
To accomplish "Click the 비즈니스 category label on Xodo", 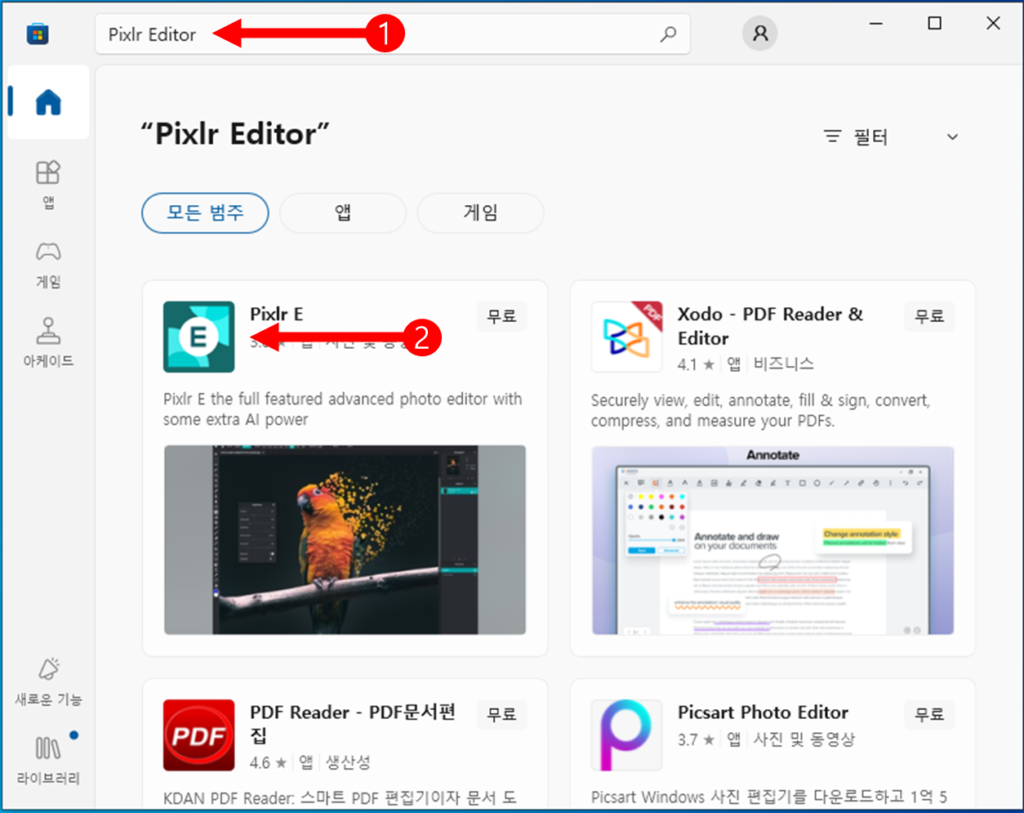I will tap(784, 364).
